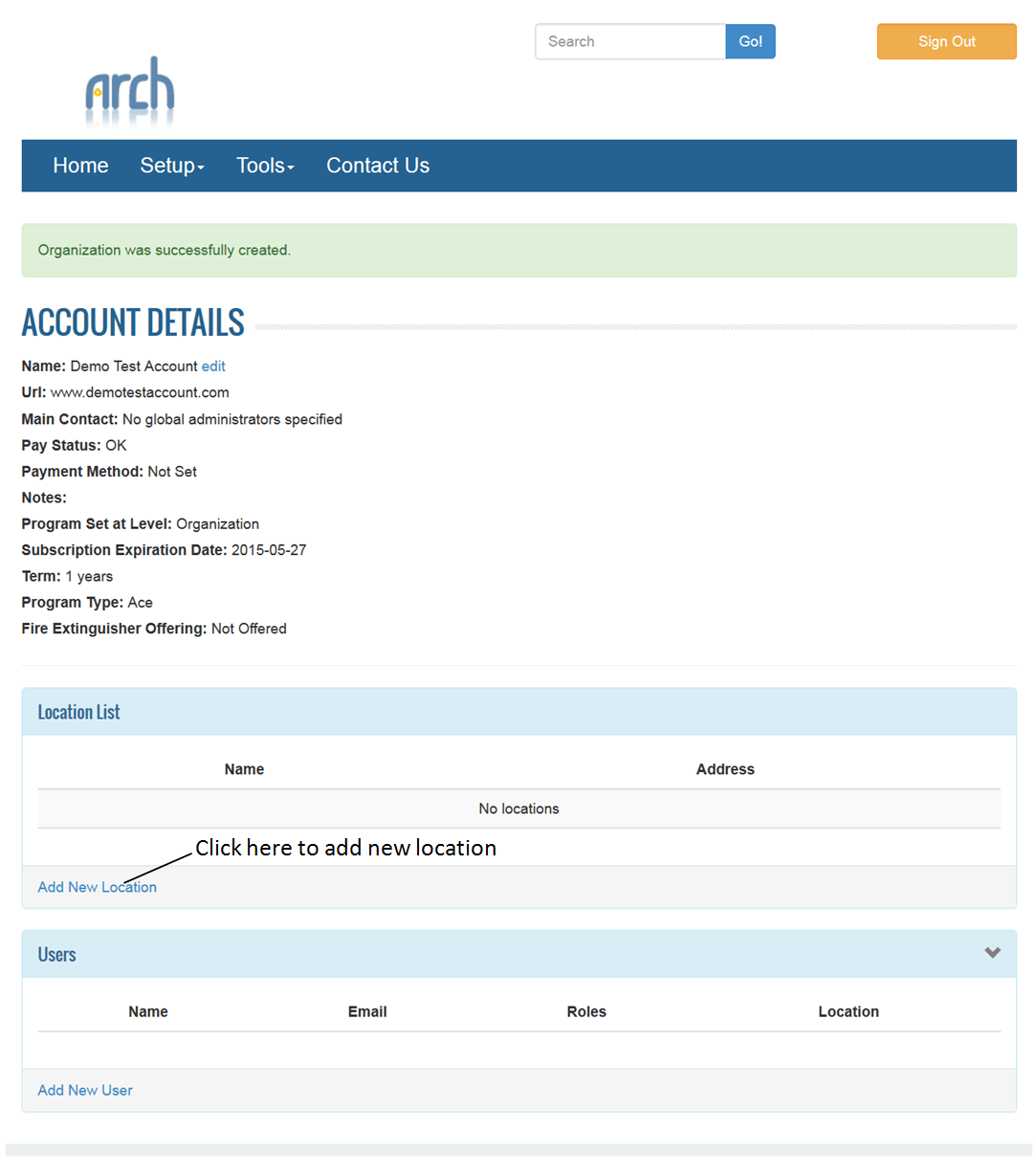1036x1175 pixels.
Task: Click the www.demotestaccount.com URL text
Action: (x=140, y=392)
